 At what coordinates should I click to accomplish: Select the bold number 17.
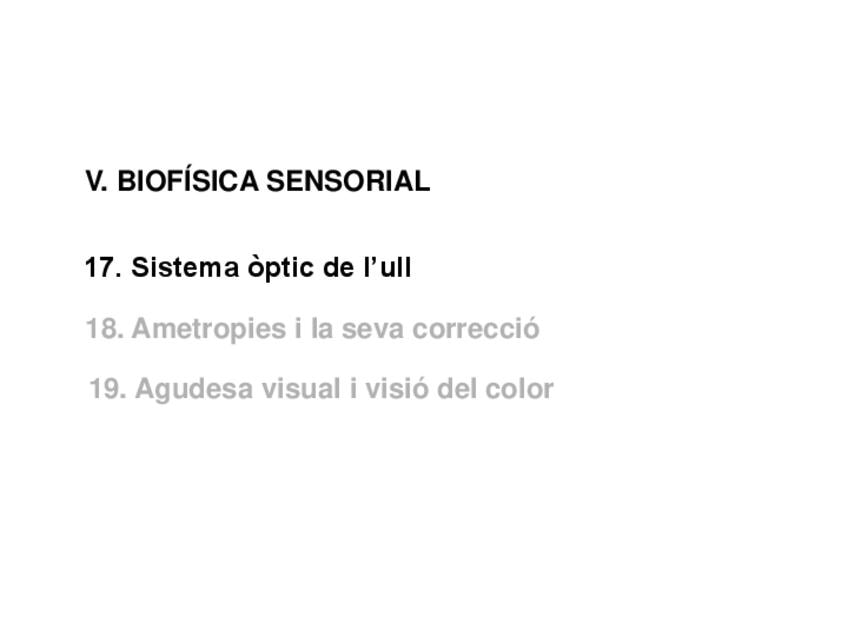[x=103, y=268]
